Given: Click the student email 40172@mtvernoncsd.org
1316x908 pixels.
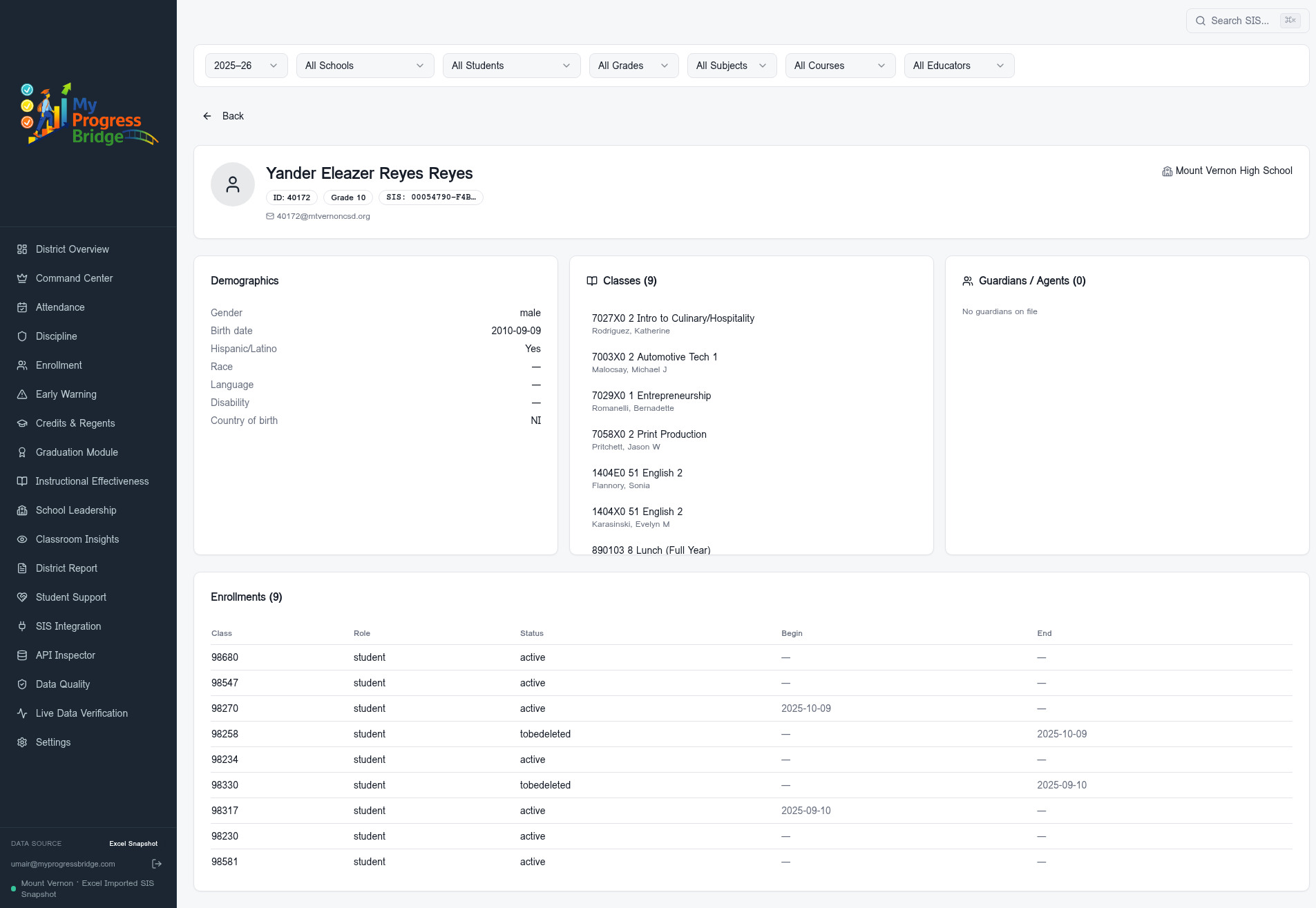Looking at the screenshot, I should (323, 216).
